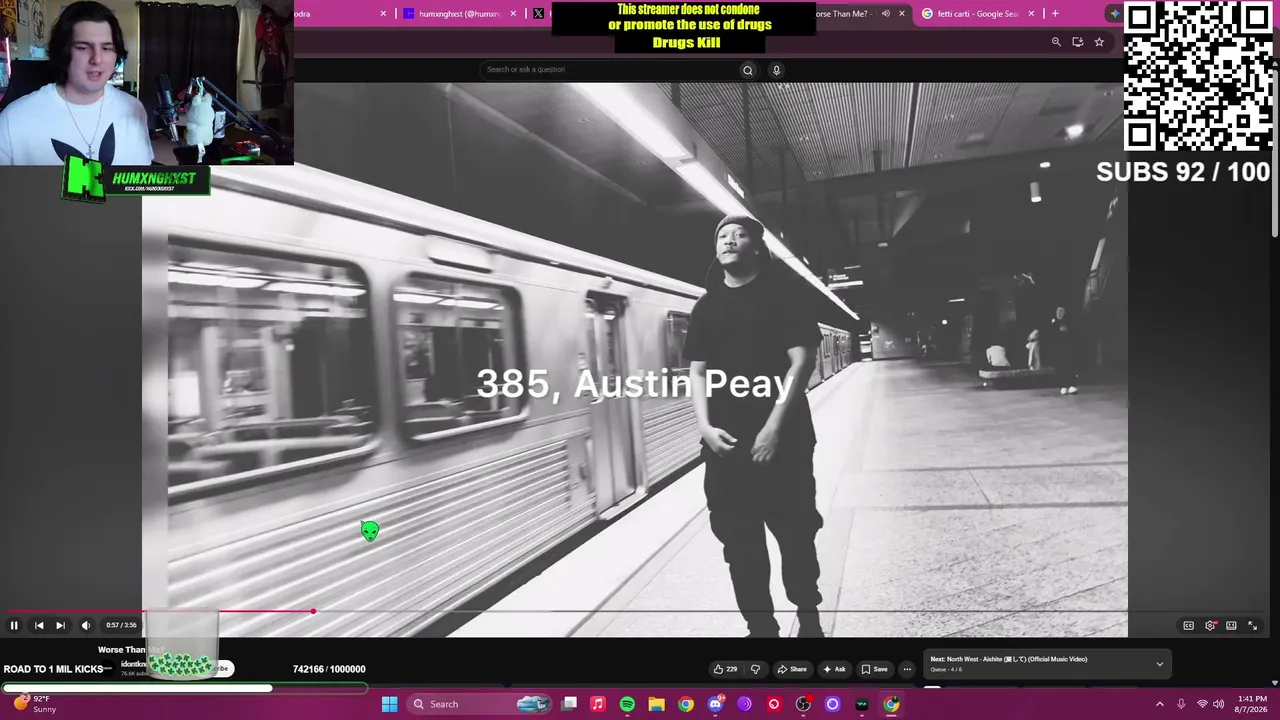Open the Gemini sparkle button
The height and width of the screenshot is (720, 1280).
pyautogui.click(x=1115, y=14)
